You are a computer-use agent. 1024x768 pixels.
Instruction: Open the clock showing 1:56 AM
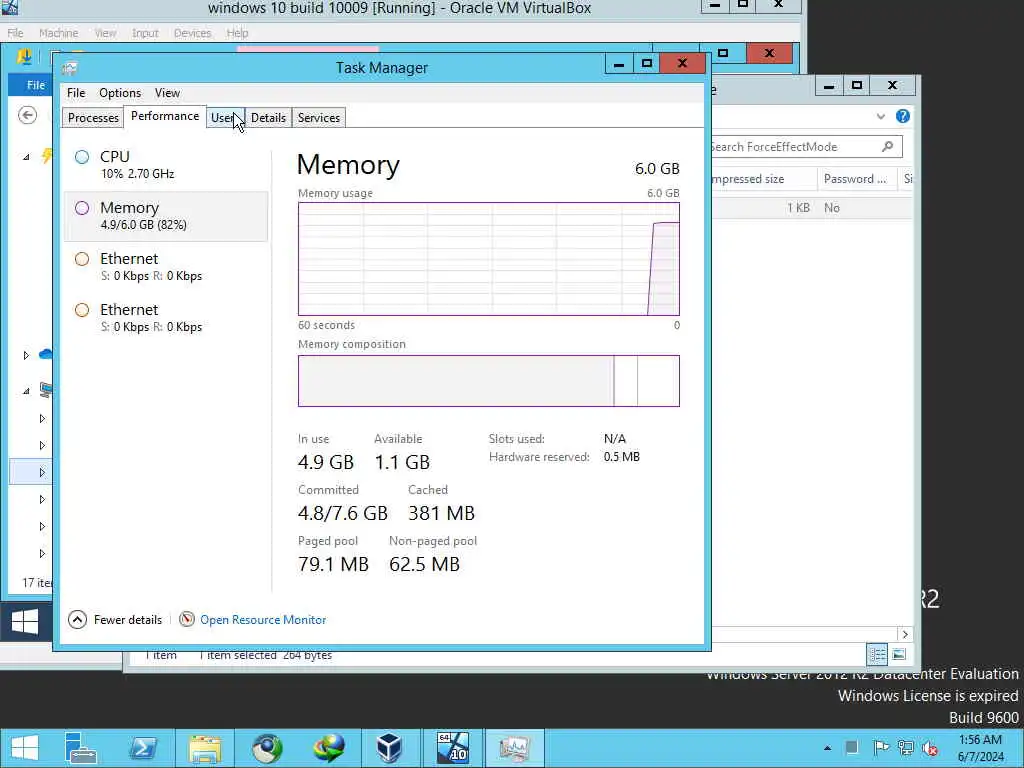[x=980, y=748]
